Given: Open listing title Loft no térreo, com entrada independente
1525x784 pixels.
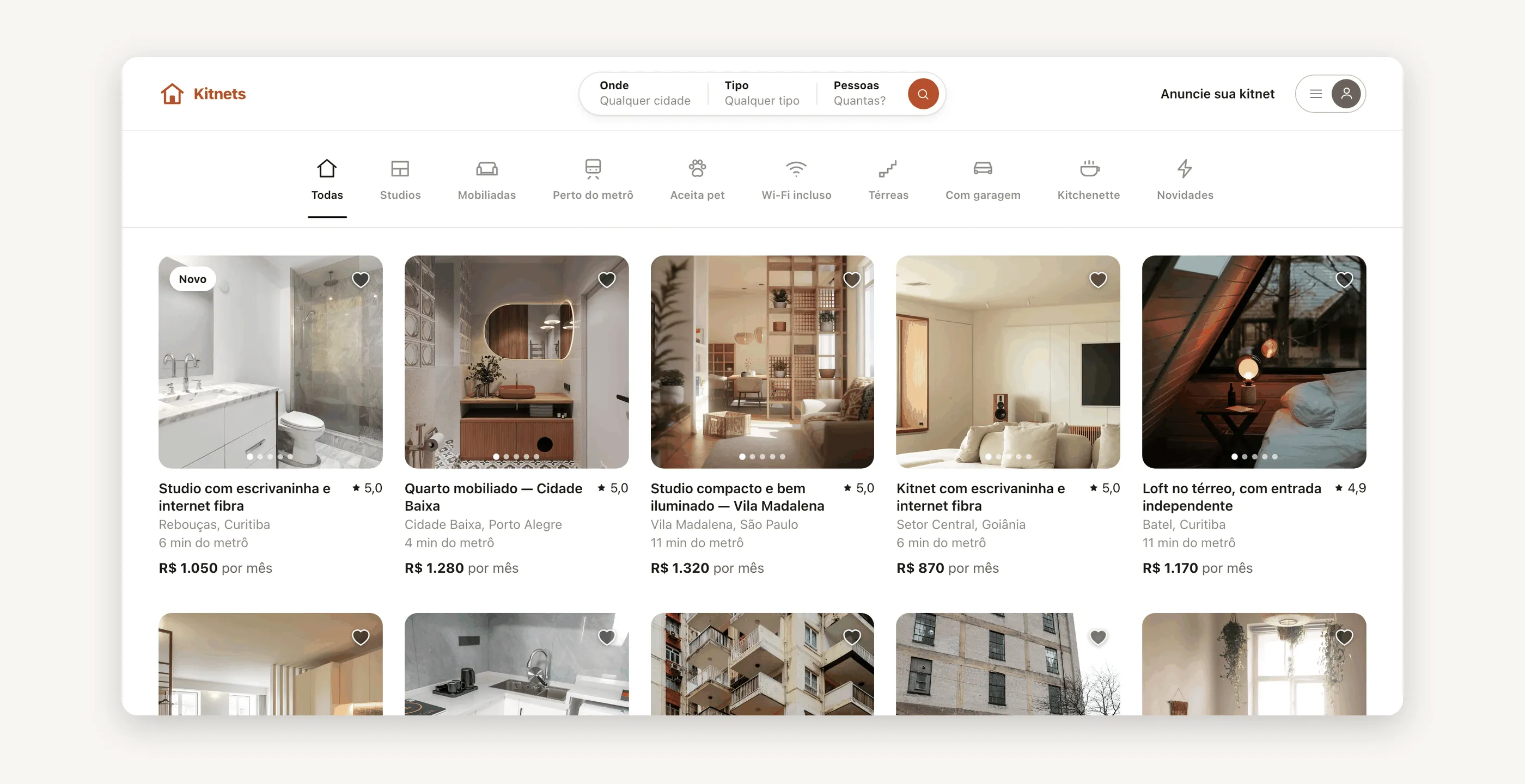Looking at the screenshot, I should tap(1231, 497).
